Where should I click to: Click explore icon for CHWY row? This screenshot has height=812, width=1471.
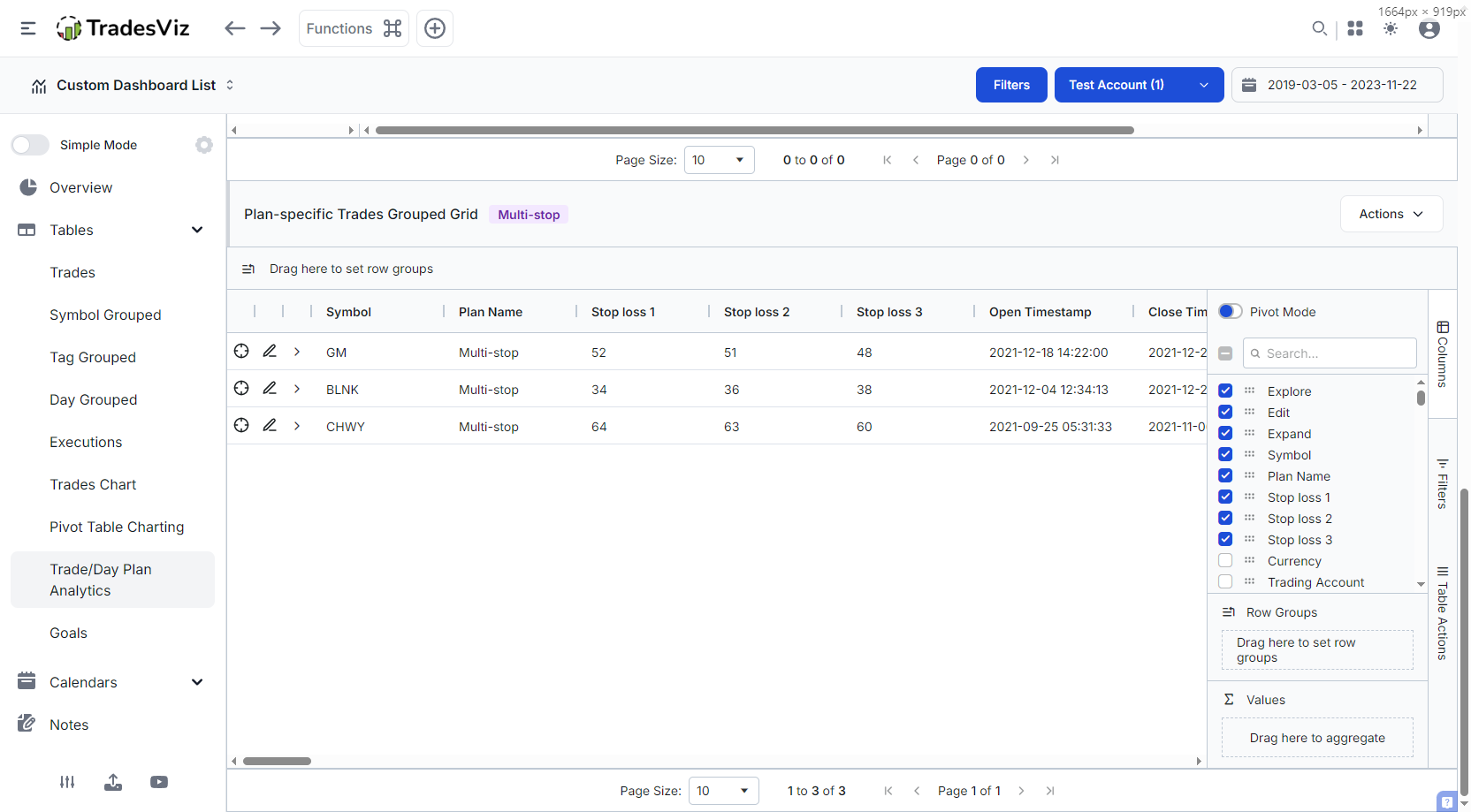[x=241, y=425]
